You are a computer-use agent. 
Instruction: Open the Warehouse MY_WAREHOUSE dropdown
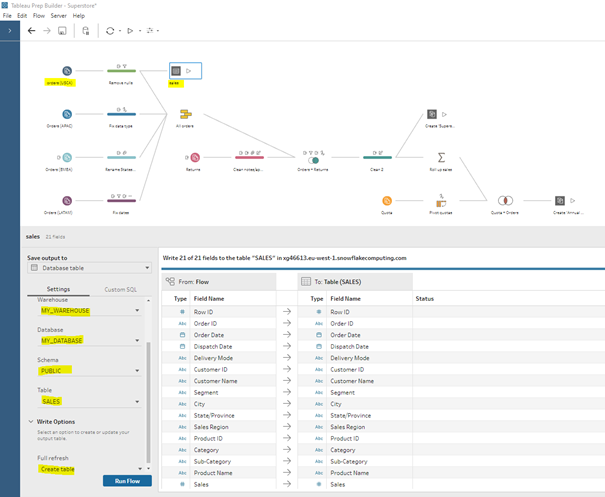coord(89,311)
